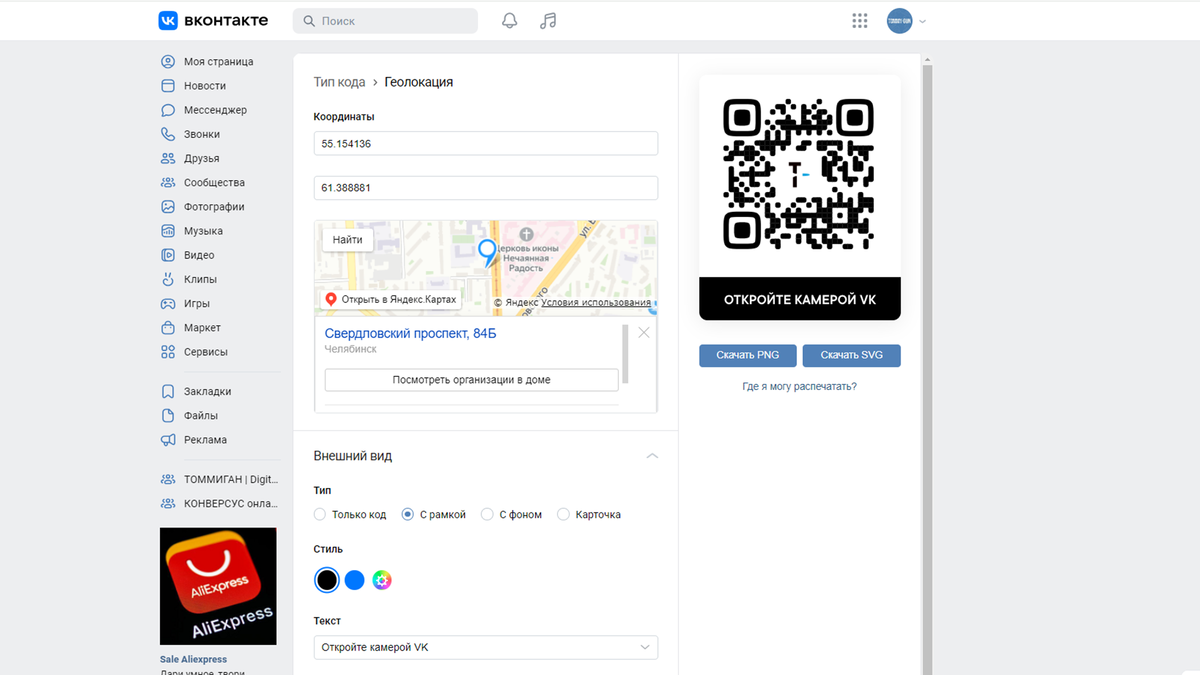The image size is (1200, 675).
Task: Open the notifications bell
Action: pyautogui.click(x=509, y=21)
